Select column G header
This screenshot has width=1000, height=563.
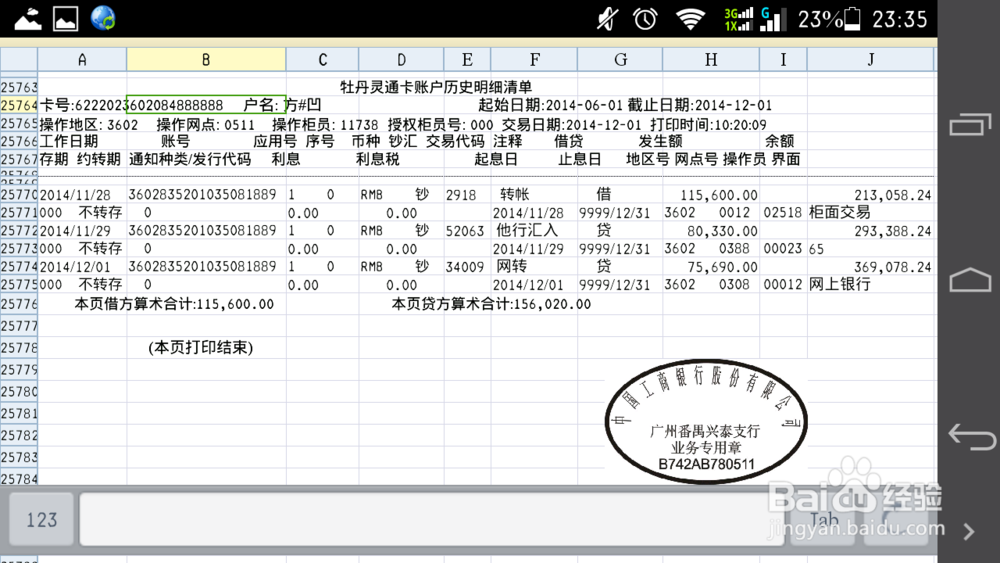click(620, 59)
